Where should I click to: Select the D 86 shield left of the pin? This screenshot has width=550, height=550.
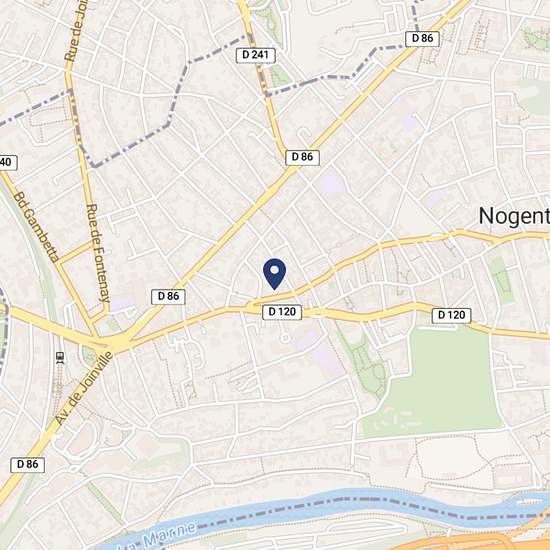click(x=168, y=296)
